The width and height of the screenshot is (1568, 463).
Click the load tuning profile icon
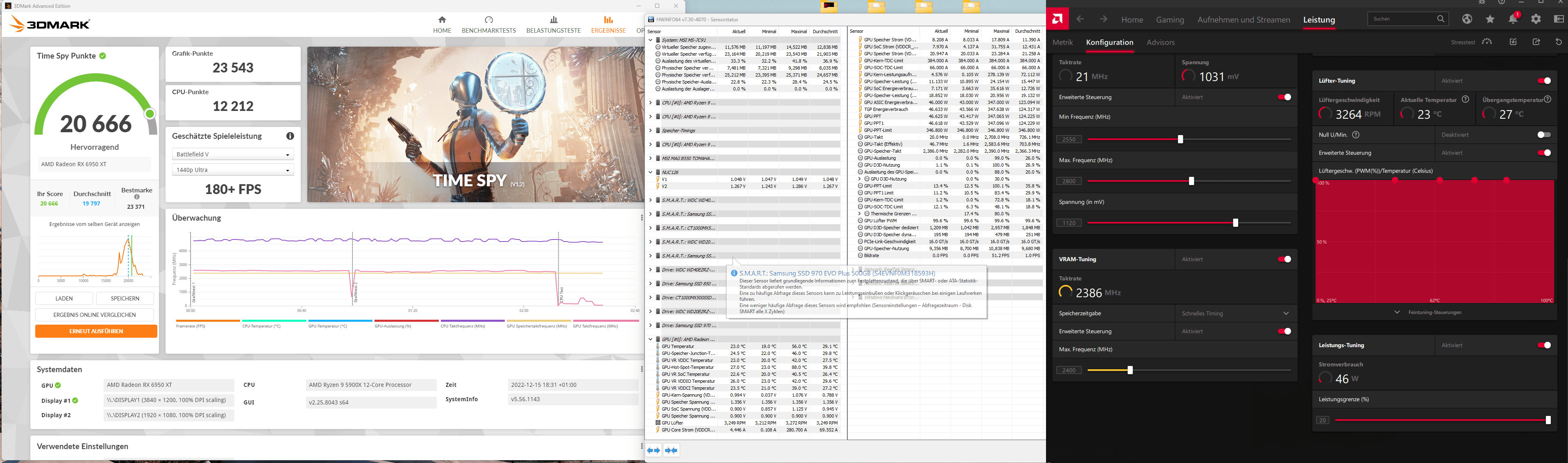click(x=1513, y=42)
